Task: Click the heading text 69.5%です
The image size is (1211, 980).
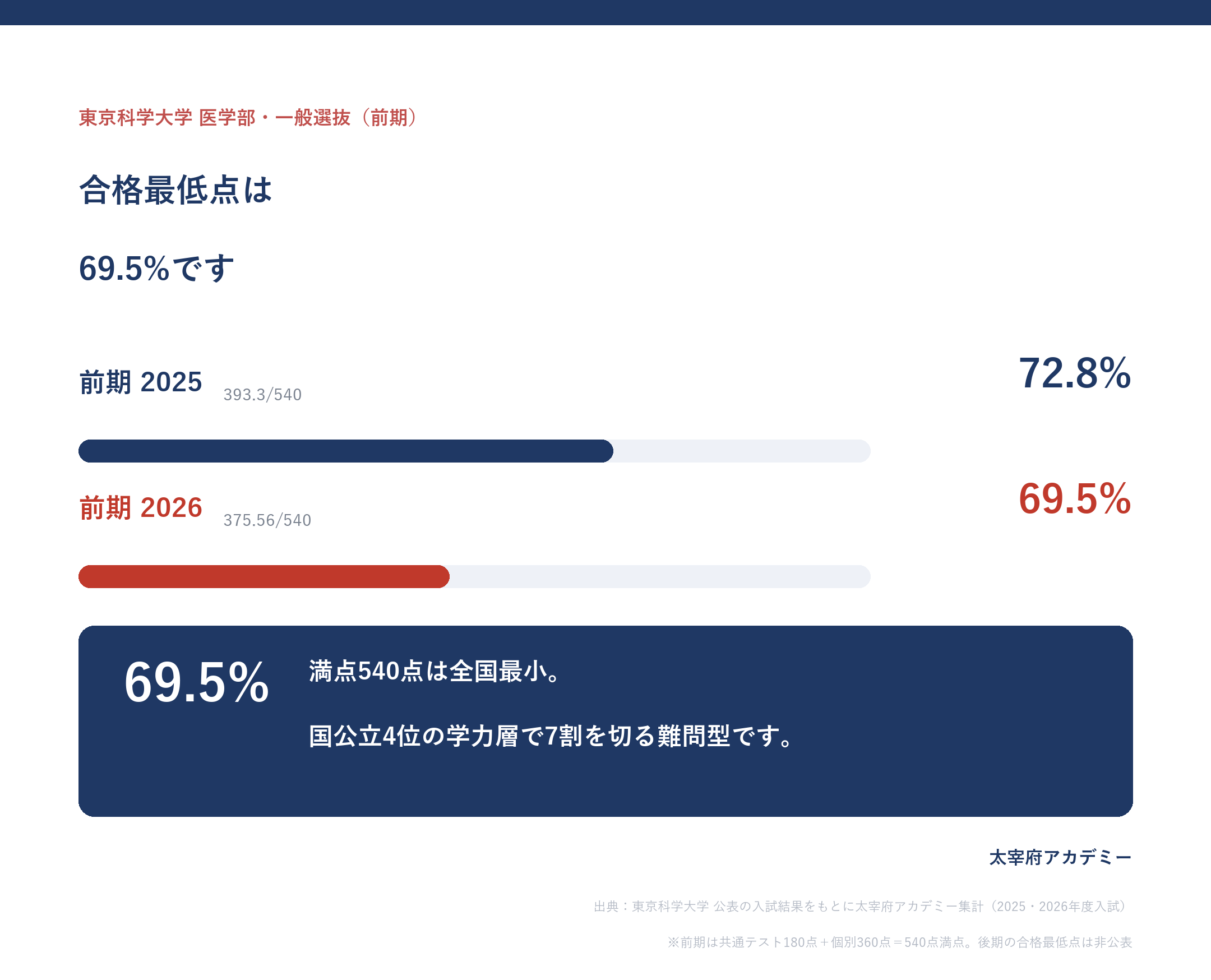Action: pos(156,268)
